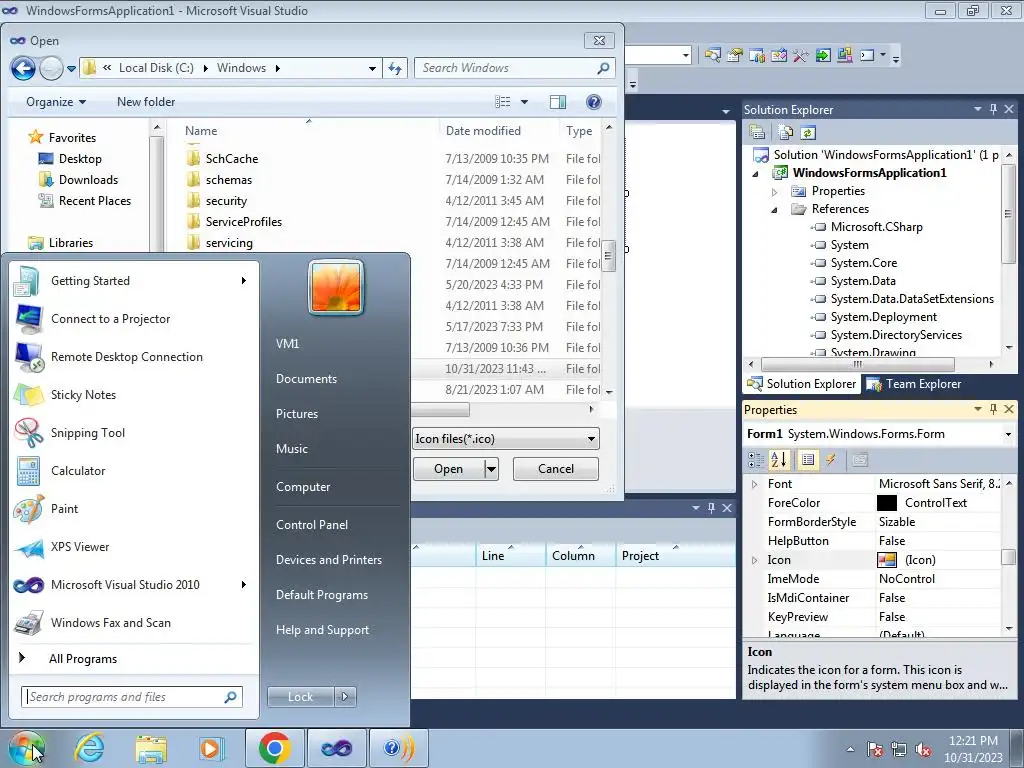This screenshot has height=768, width=1024.
Task: Click the Search programs and files box
Action: pyautogui.click(x=132, y=697)
